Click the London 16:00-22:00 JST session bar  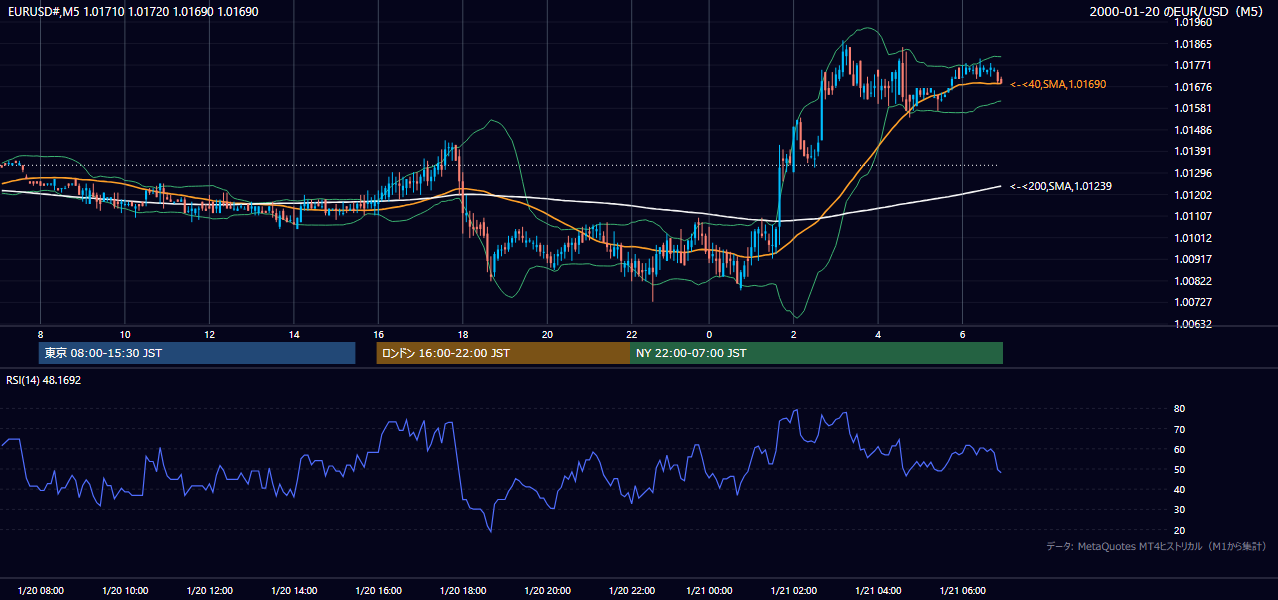click(x=503, y=353)
